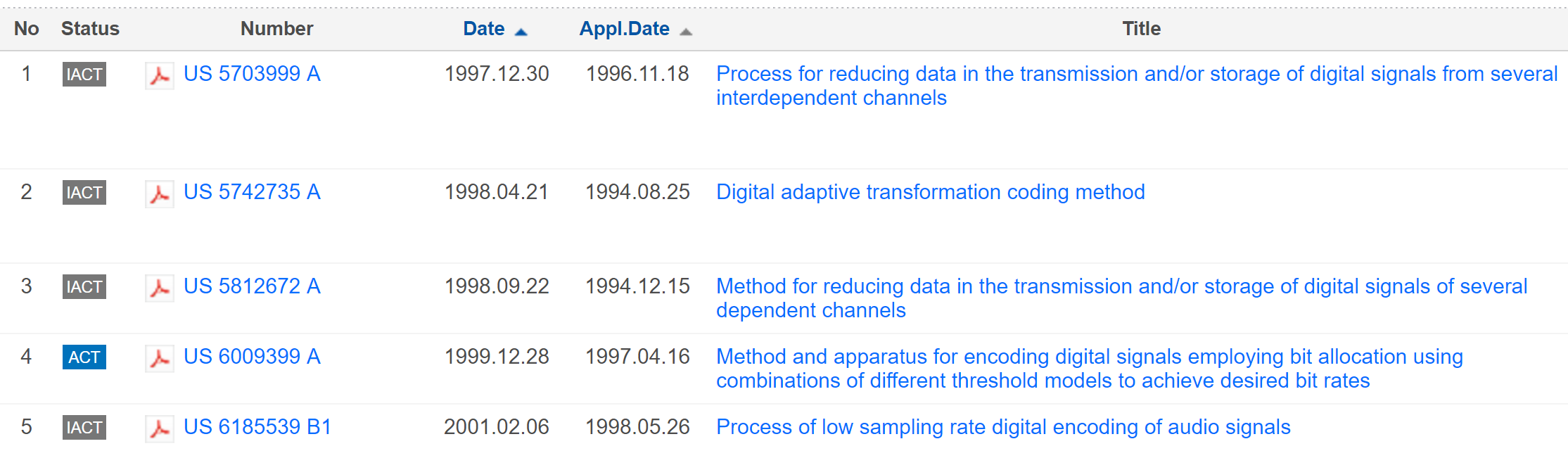The width and height of the screenshot is (1568, 458).
Task: Open patent number US 6185539 B1 link
Action: 257,427
